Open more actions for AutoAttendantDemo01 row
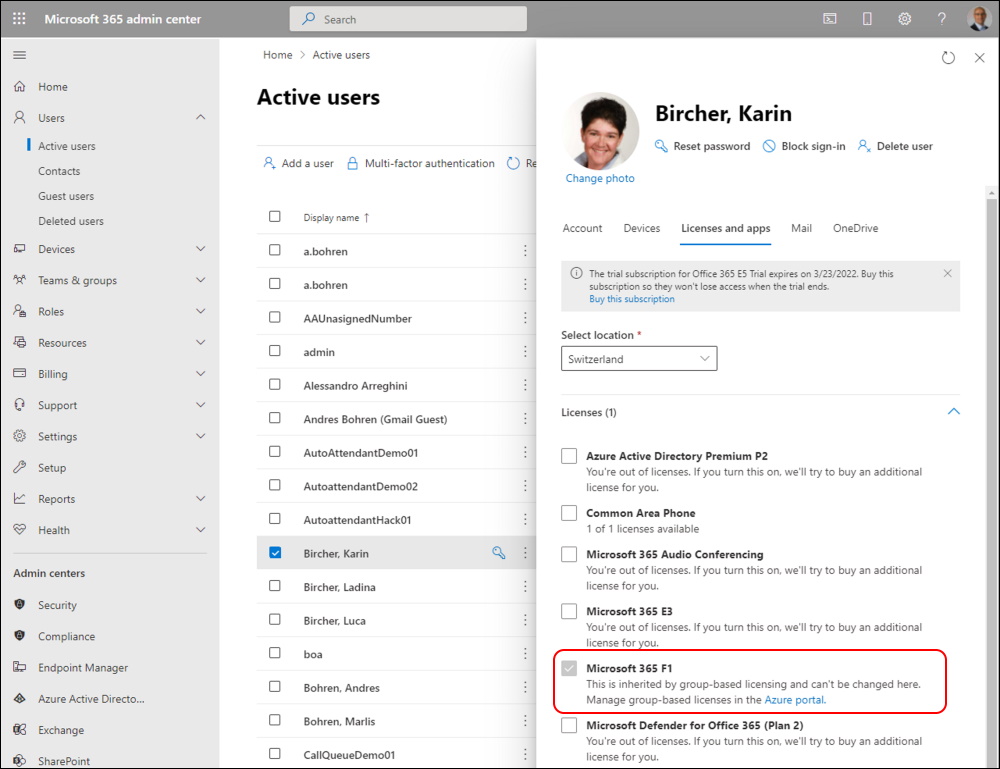 (525, 452)
